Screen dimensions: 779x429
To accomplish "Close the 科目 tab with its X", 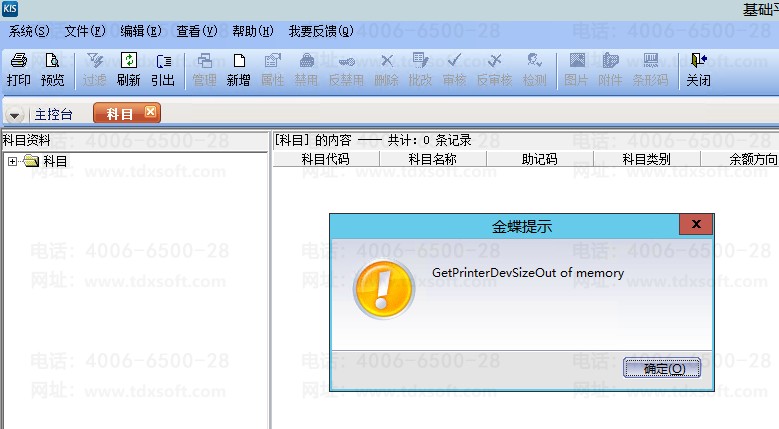I will [x=151, y=112].
